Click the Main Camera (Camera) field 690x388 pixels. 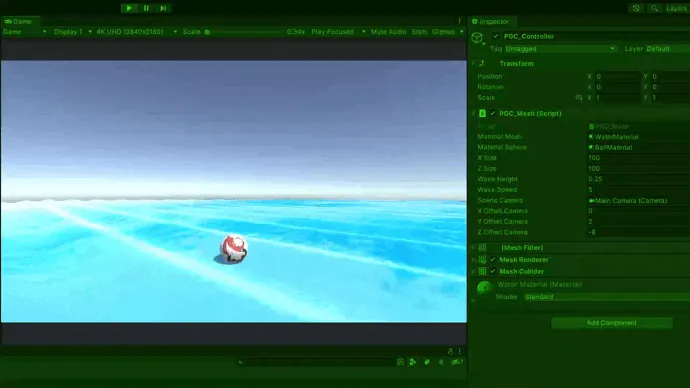tap(639, 200)
